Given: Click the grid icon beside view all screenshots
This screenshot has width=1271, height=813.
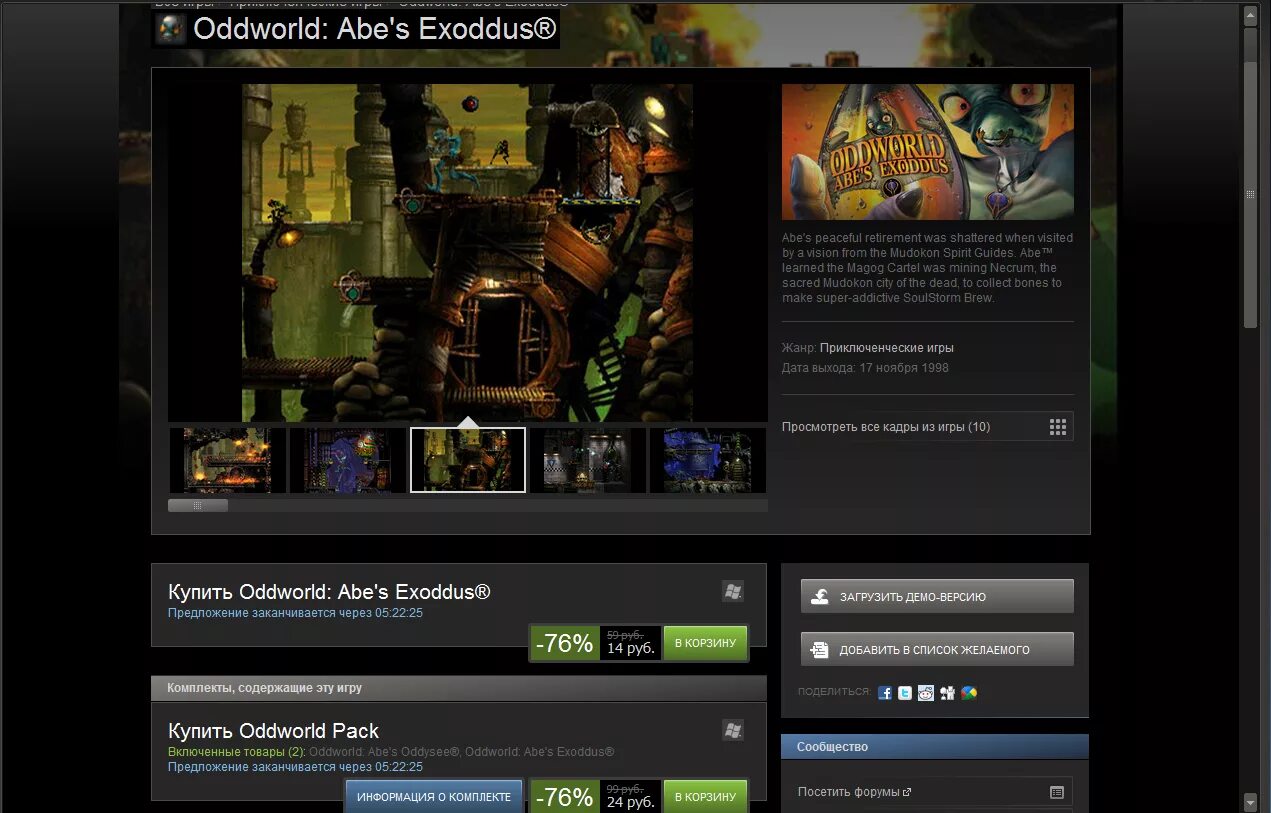Looking at the screenshot, I should pos(1058,427).
